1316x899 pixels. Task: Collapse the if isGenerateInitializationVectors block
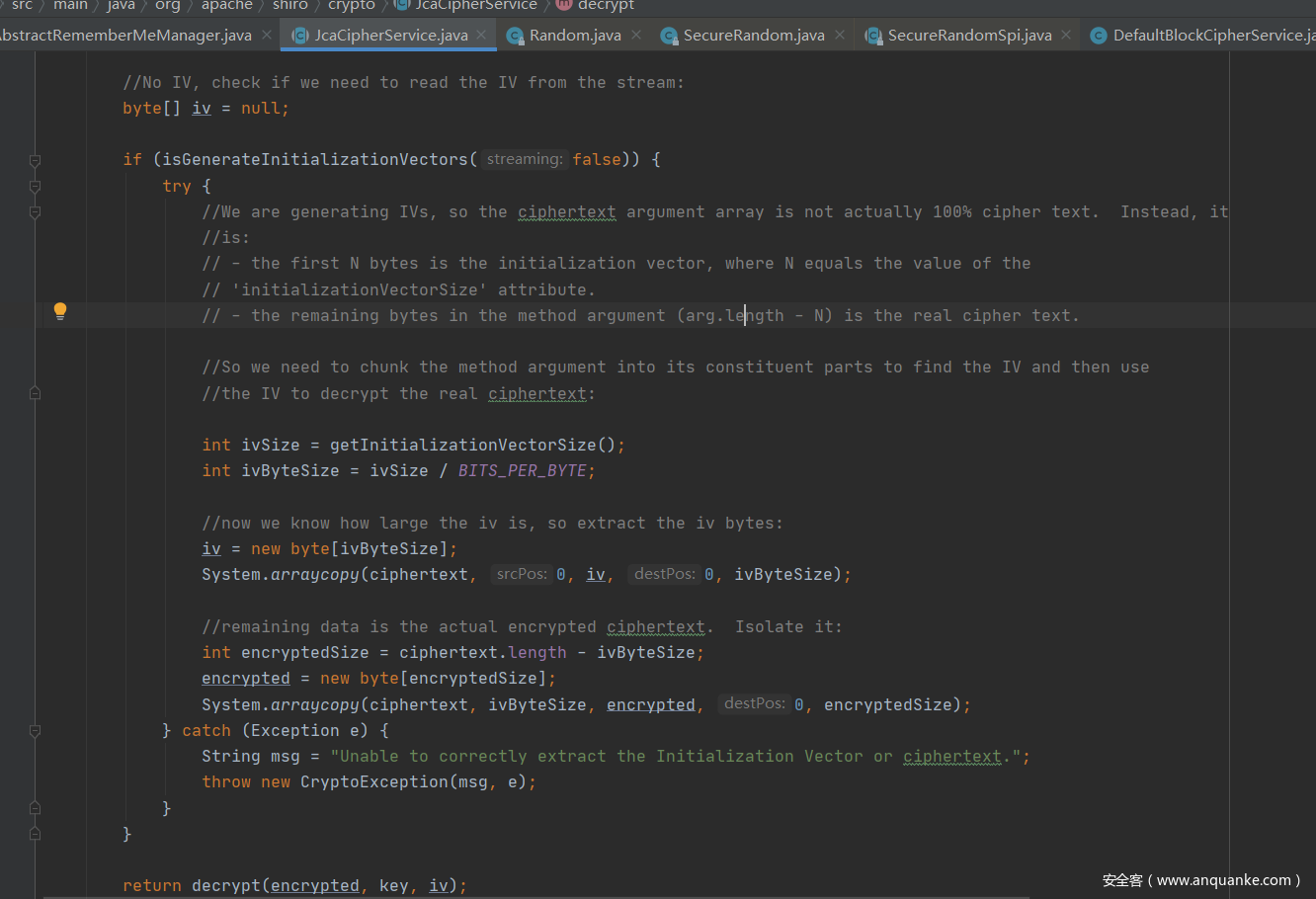[35, 160]
